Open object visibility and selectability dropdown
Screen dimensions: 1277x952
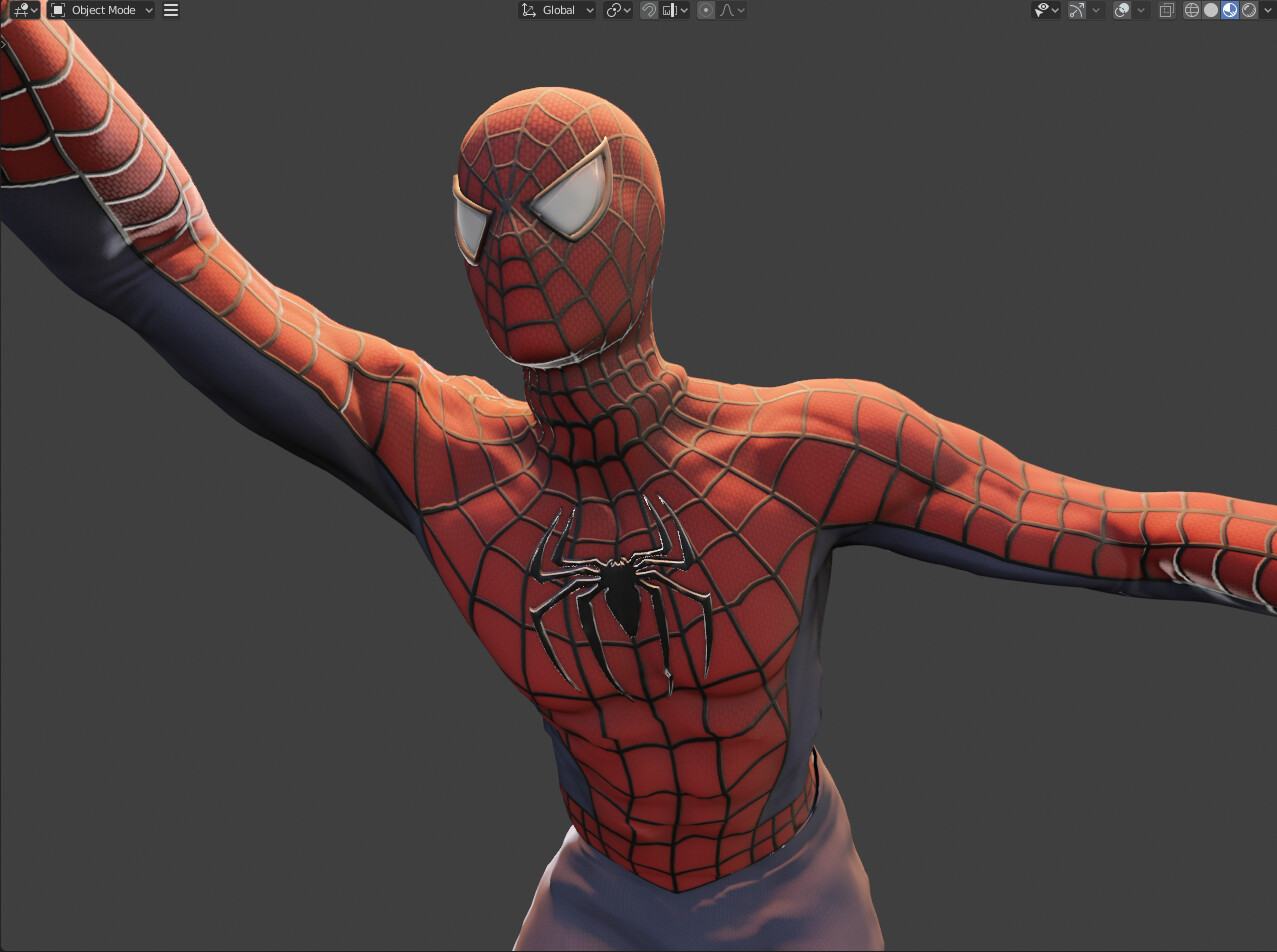[x=1046, y=10]
